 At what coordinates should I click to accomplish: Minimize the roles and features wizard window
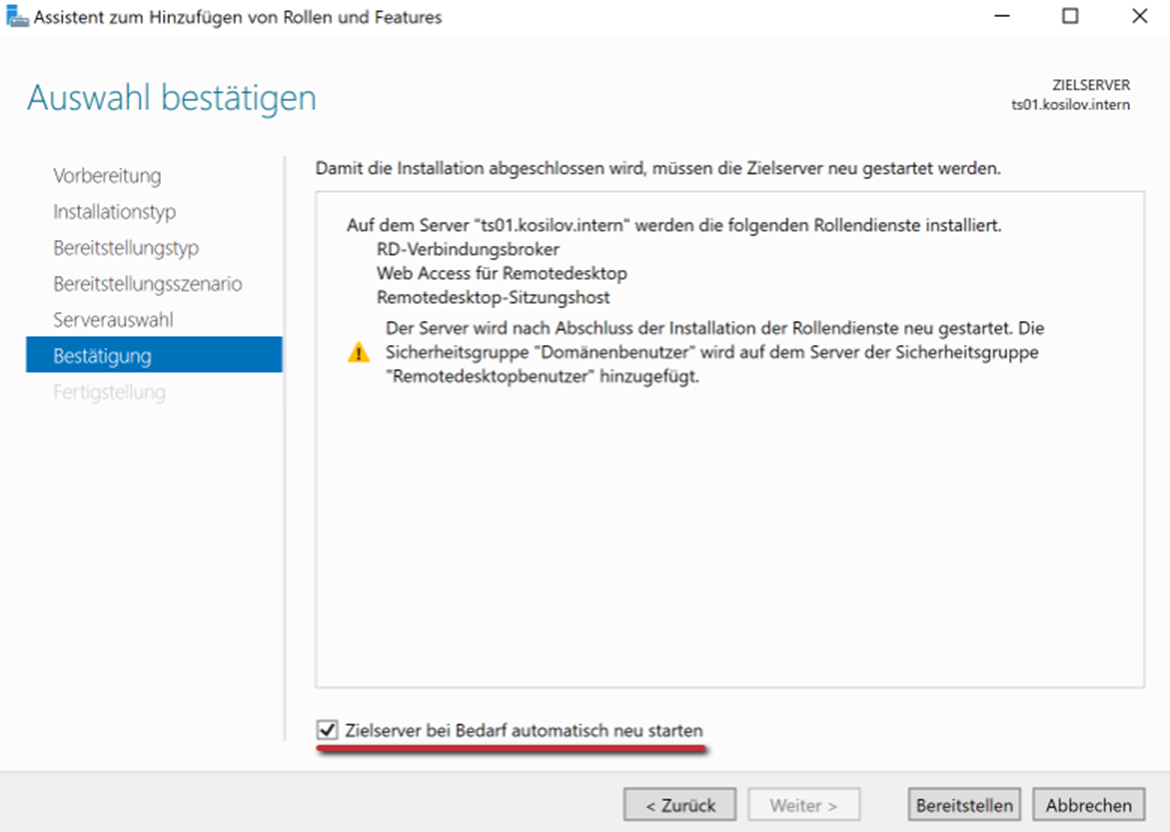pos(1000,17)
